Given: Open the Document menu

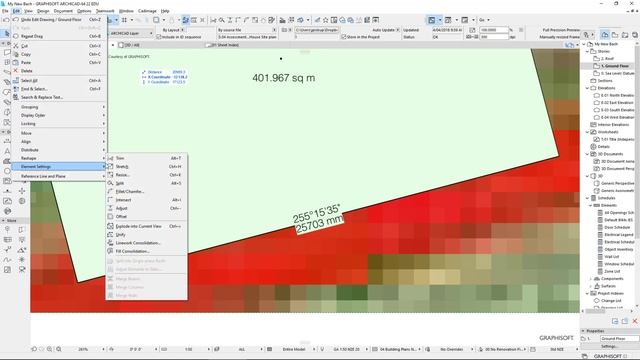Looking at the screenshot, I should tap(63, 11).
